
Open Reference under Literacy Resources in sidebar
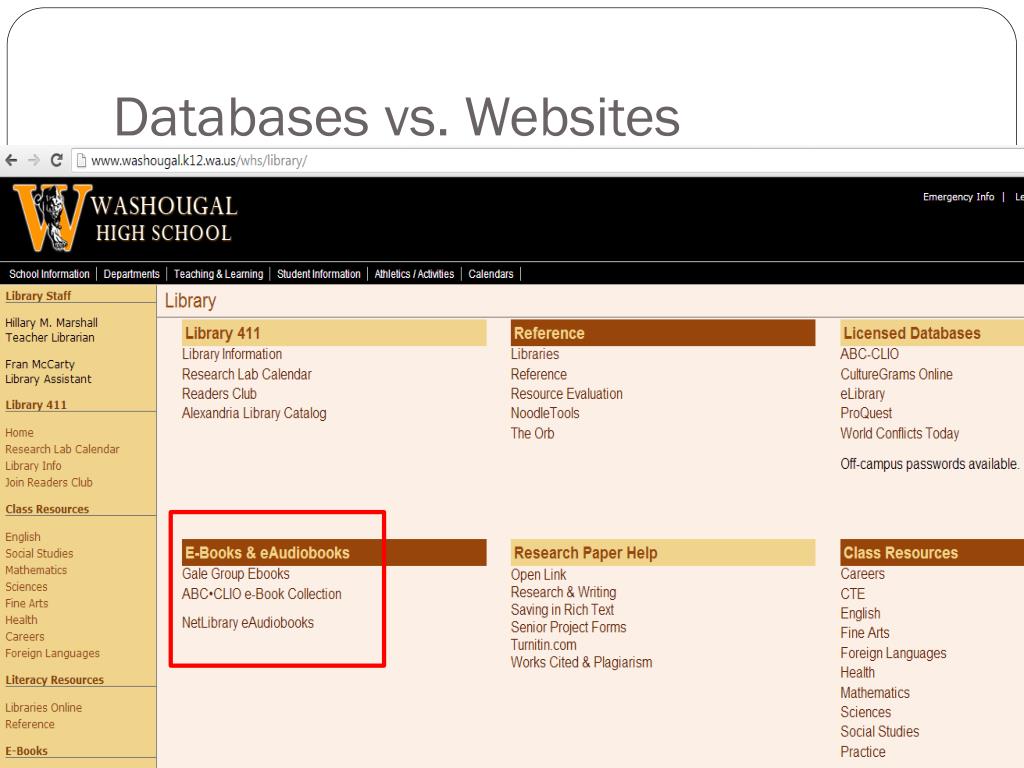[29, 724]
